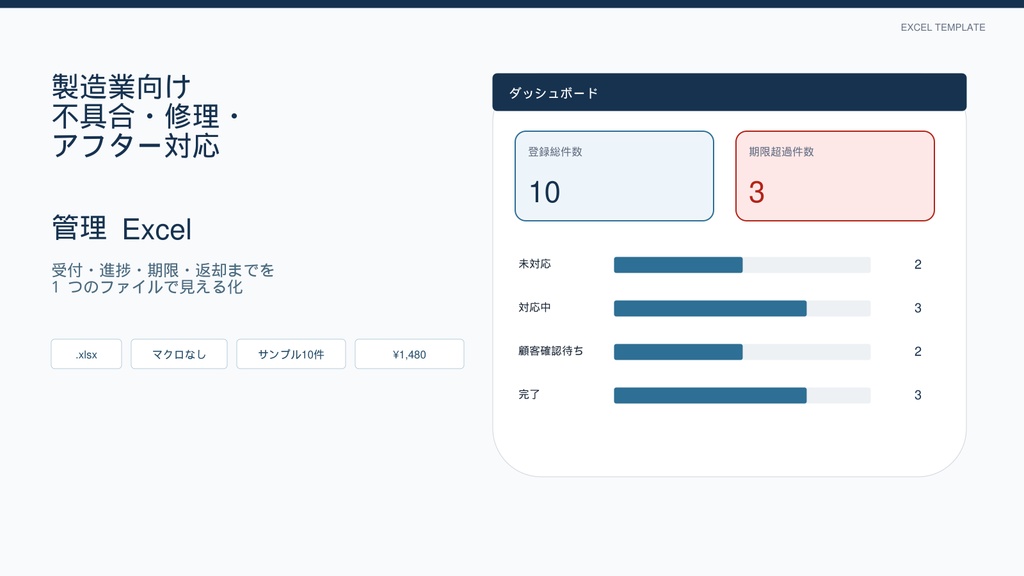Click the サンプル10件 badge
Screen dimensions: 1024x576
(x=291, y=354)
